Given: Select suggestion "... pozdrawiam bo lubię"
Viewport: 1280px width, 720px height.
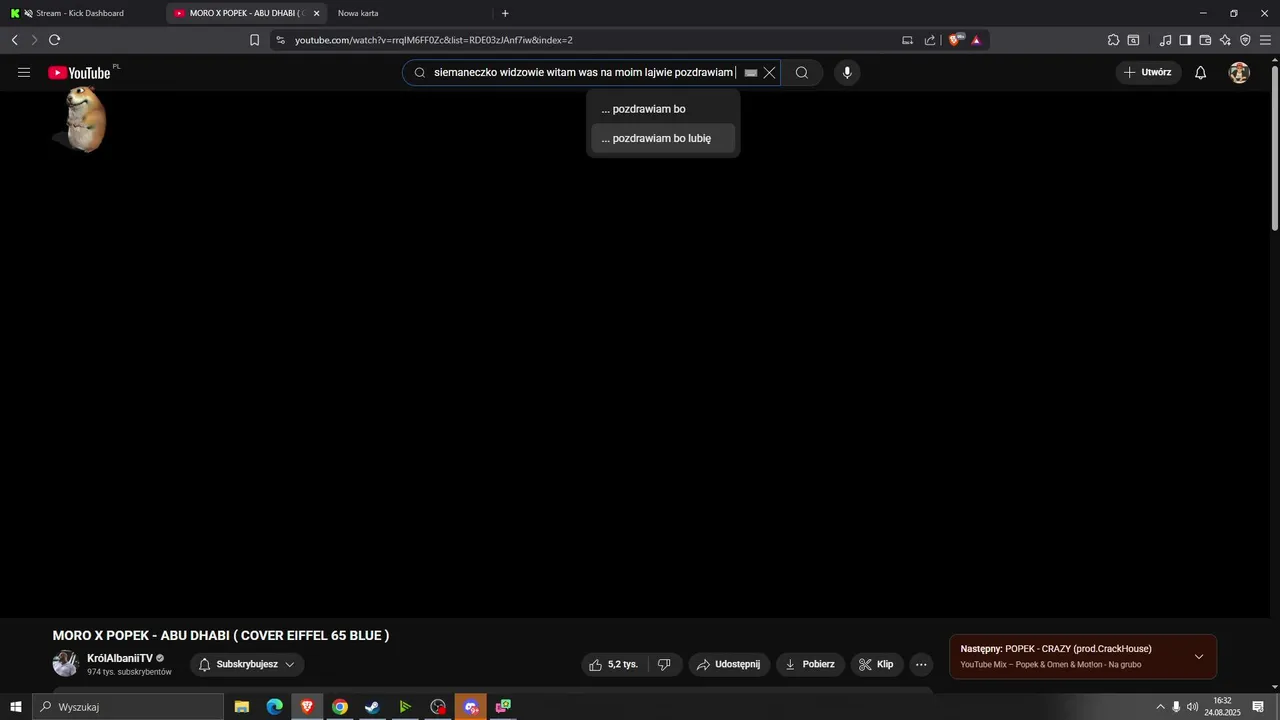Looking at the screenshot, I should point(662,138).
